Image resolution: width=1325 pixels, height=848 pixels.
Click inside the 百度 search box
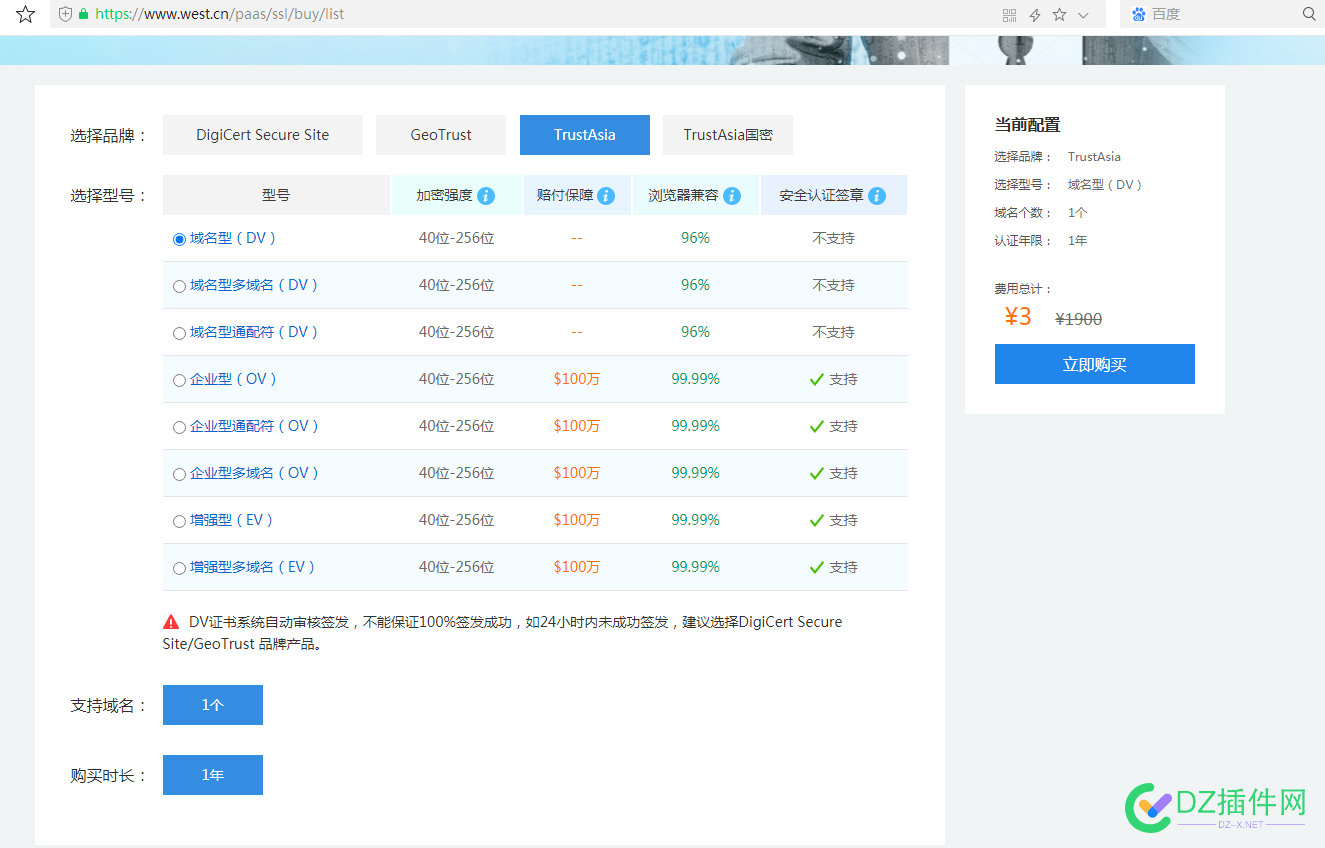pyautogui.click(x=1224, y=14)
